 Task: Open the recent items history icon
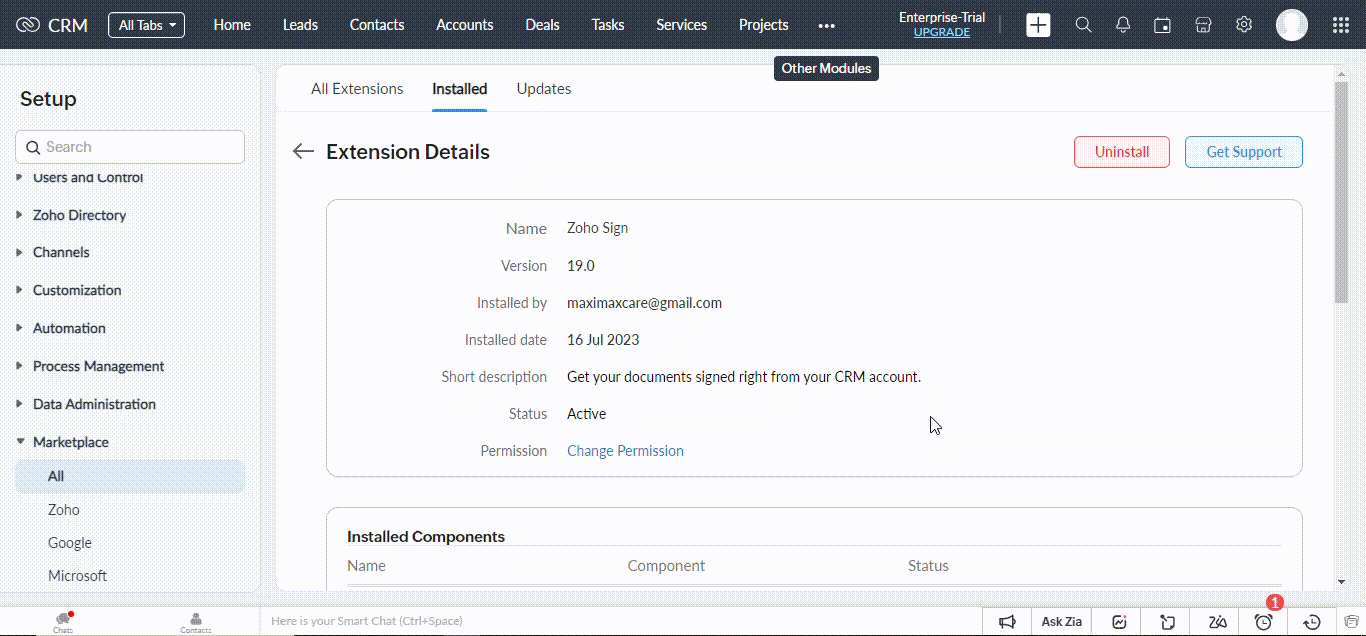[1311, 621]
